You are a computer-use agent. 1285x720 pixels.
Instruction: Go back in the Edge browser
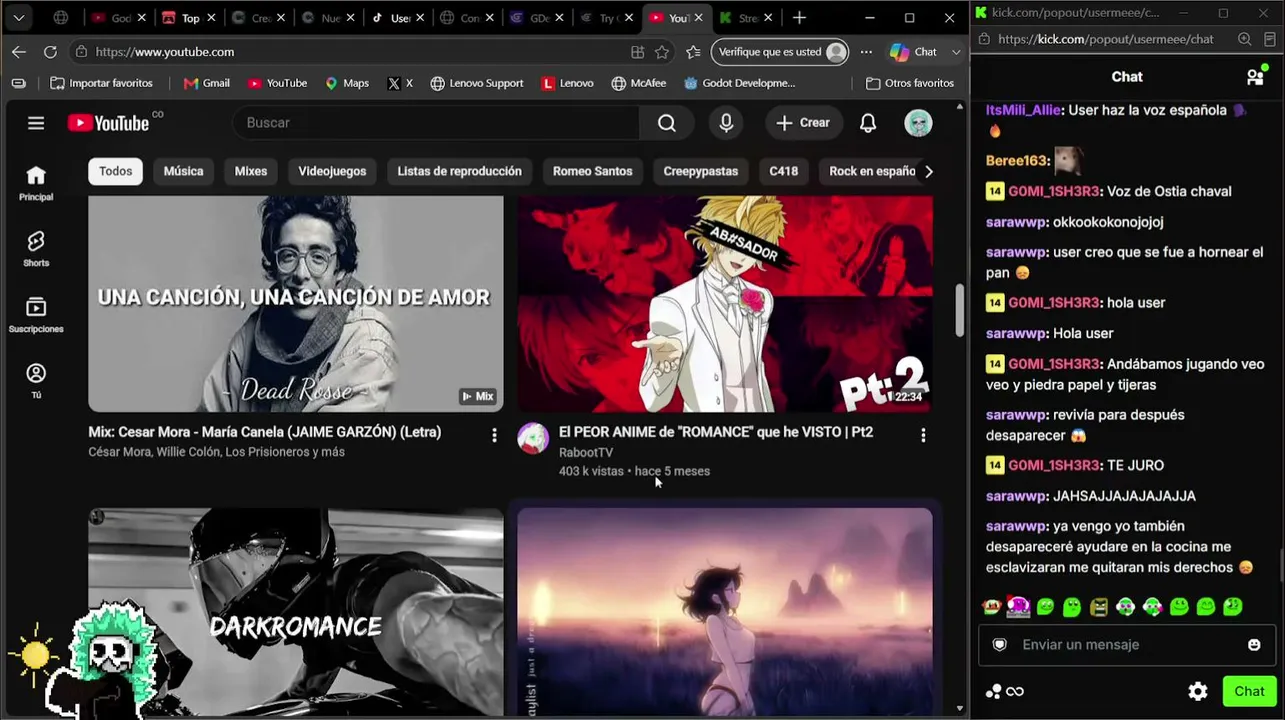point(19,52)
